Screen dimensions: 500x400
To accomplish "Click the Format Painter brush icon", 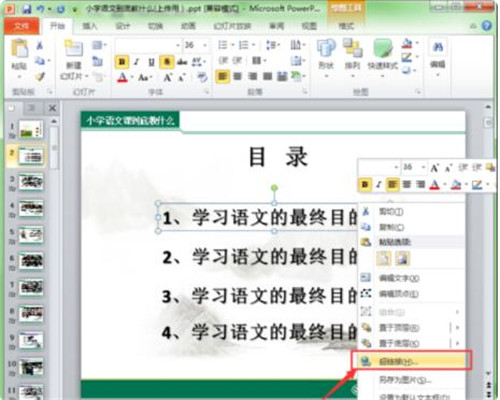I will 40,77.
